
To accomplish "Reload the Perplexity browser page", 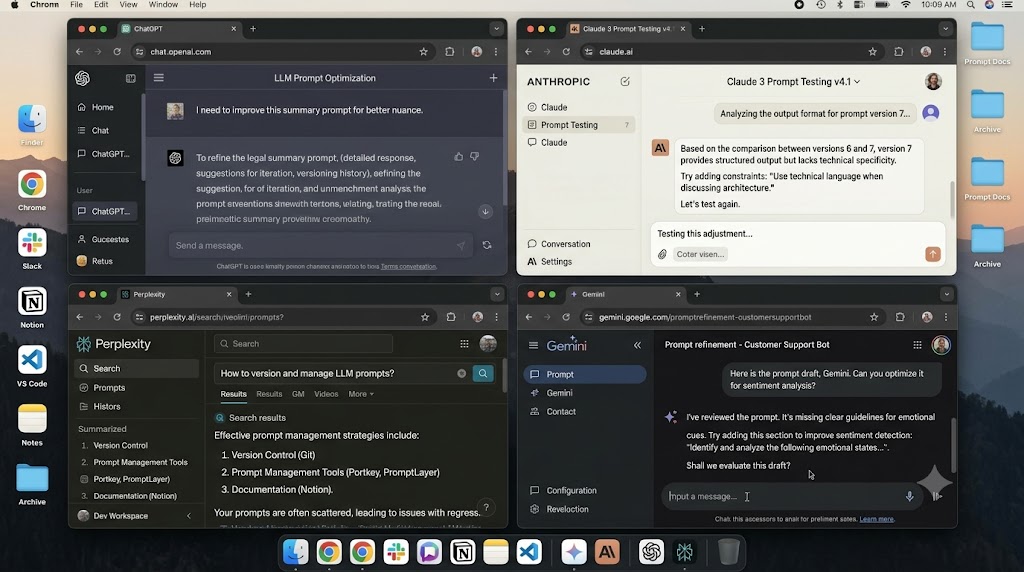I will click(x=117, y=317).
